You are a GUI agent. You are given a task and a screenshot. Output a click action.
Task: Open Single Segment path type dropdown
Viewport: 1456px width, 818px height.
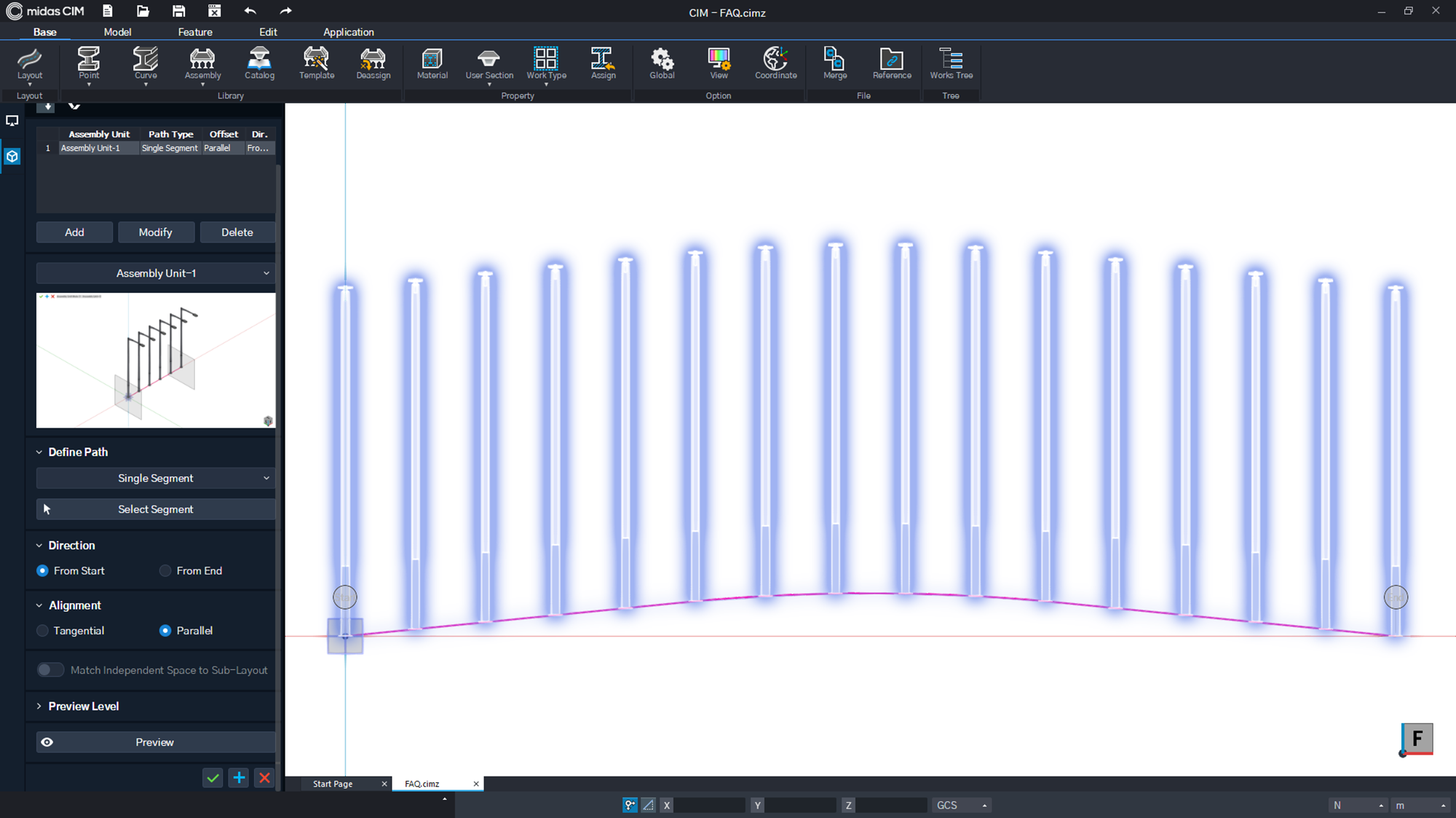point(156,478)
